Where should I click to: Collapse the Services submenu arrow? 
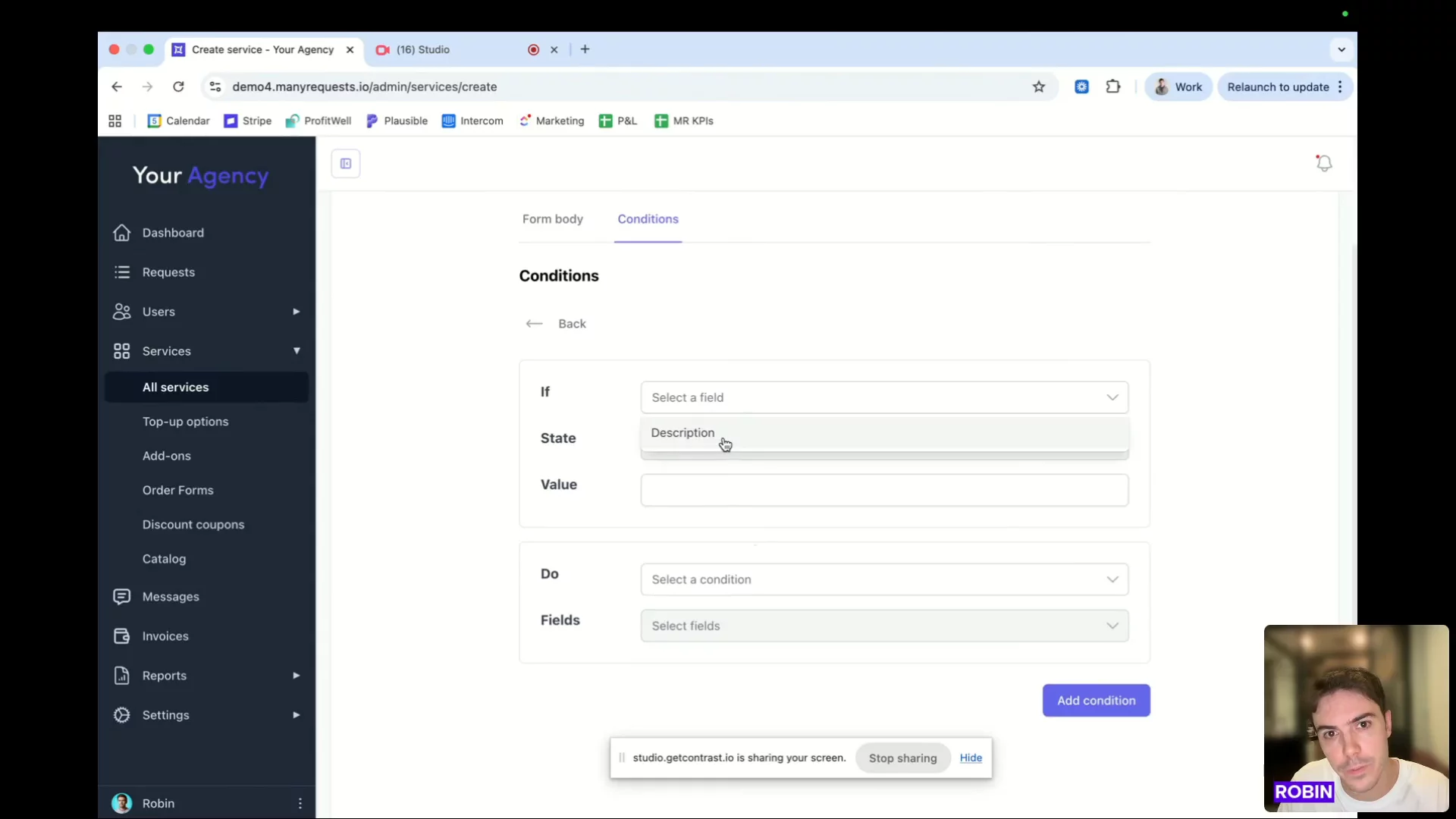click(x=297, y=351)
